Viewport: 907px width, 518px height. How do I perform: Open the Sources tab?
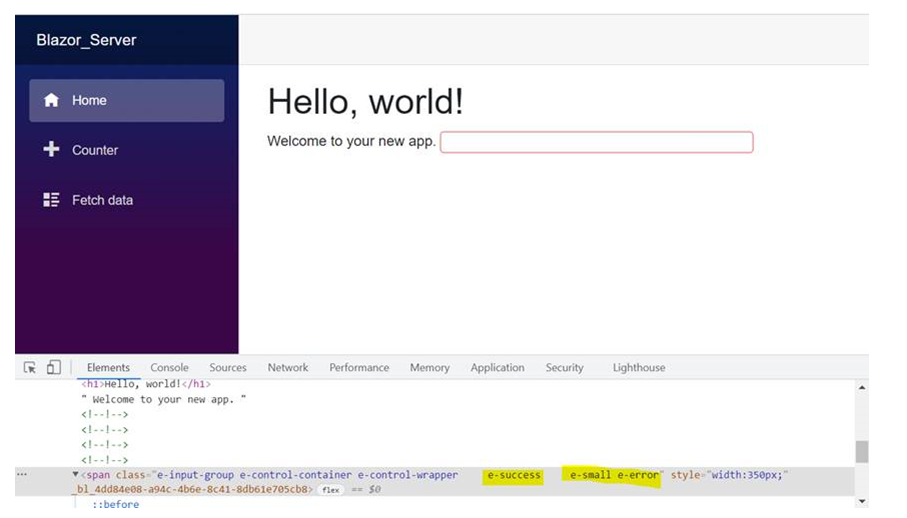tap(228, 368)
